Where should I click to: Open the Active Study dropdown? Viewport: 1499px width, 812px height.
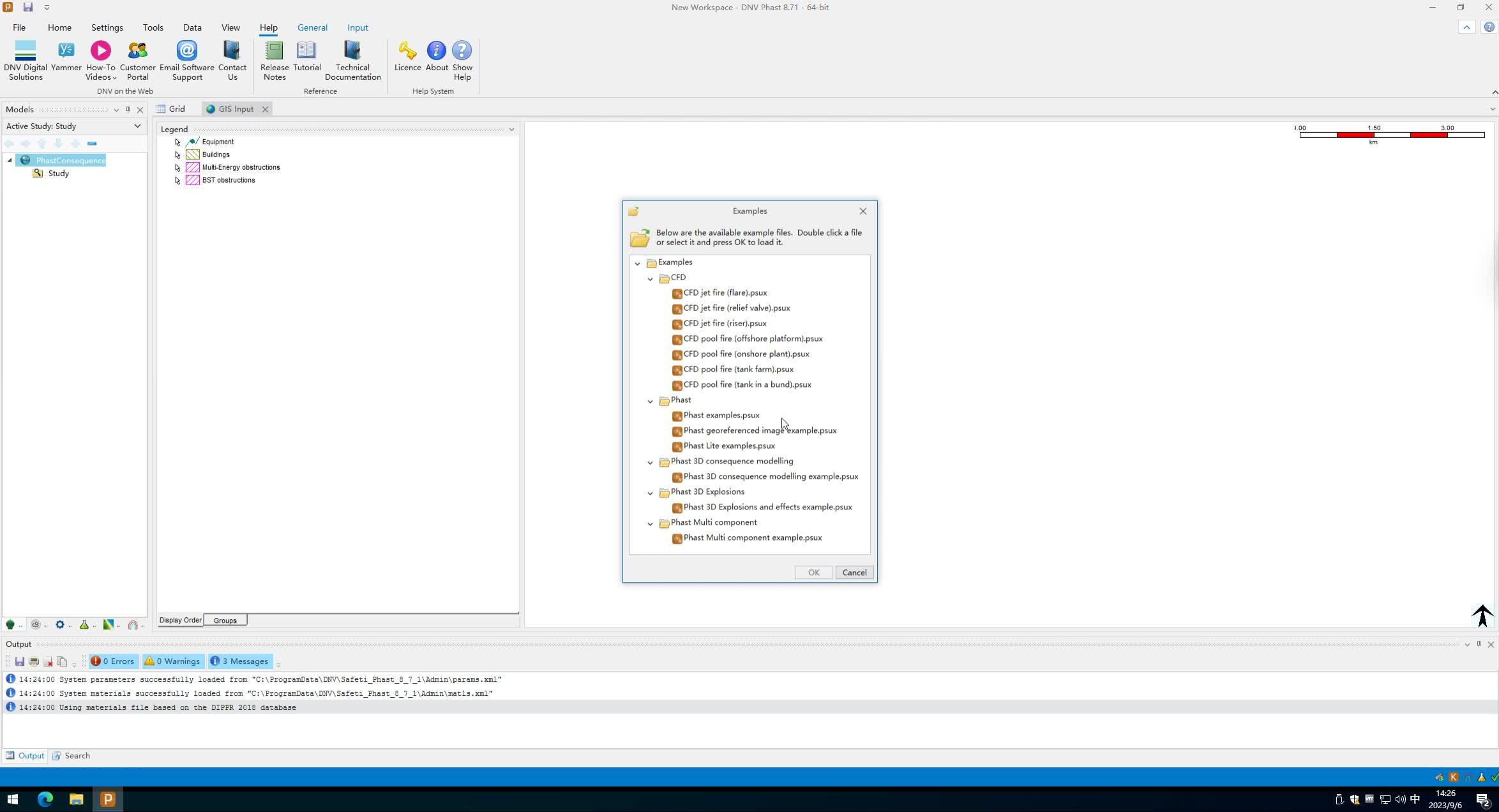[137, 126]
